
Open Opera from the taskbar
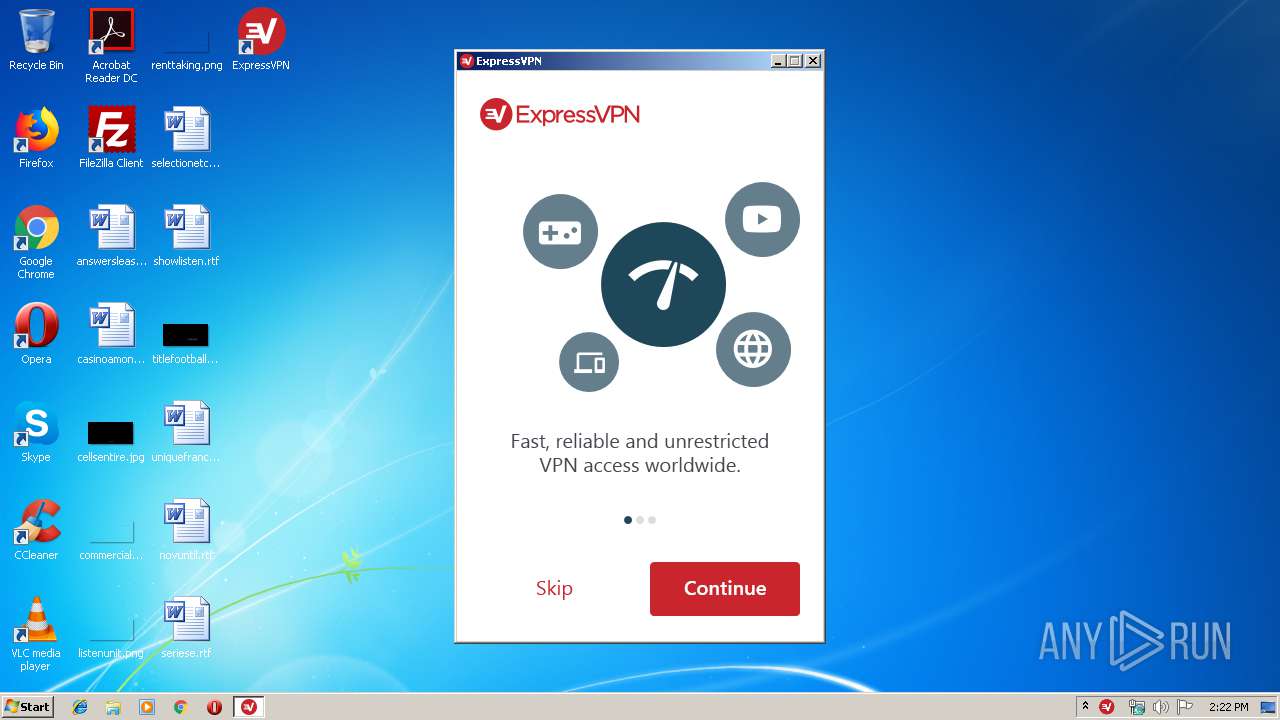tap(214, 707)
